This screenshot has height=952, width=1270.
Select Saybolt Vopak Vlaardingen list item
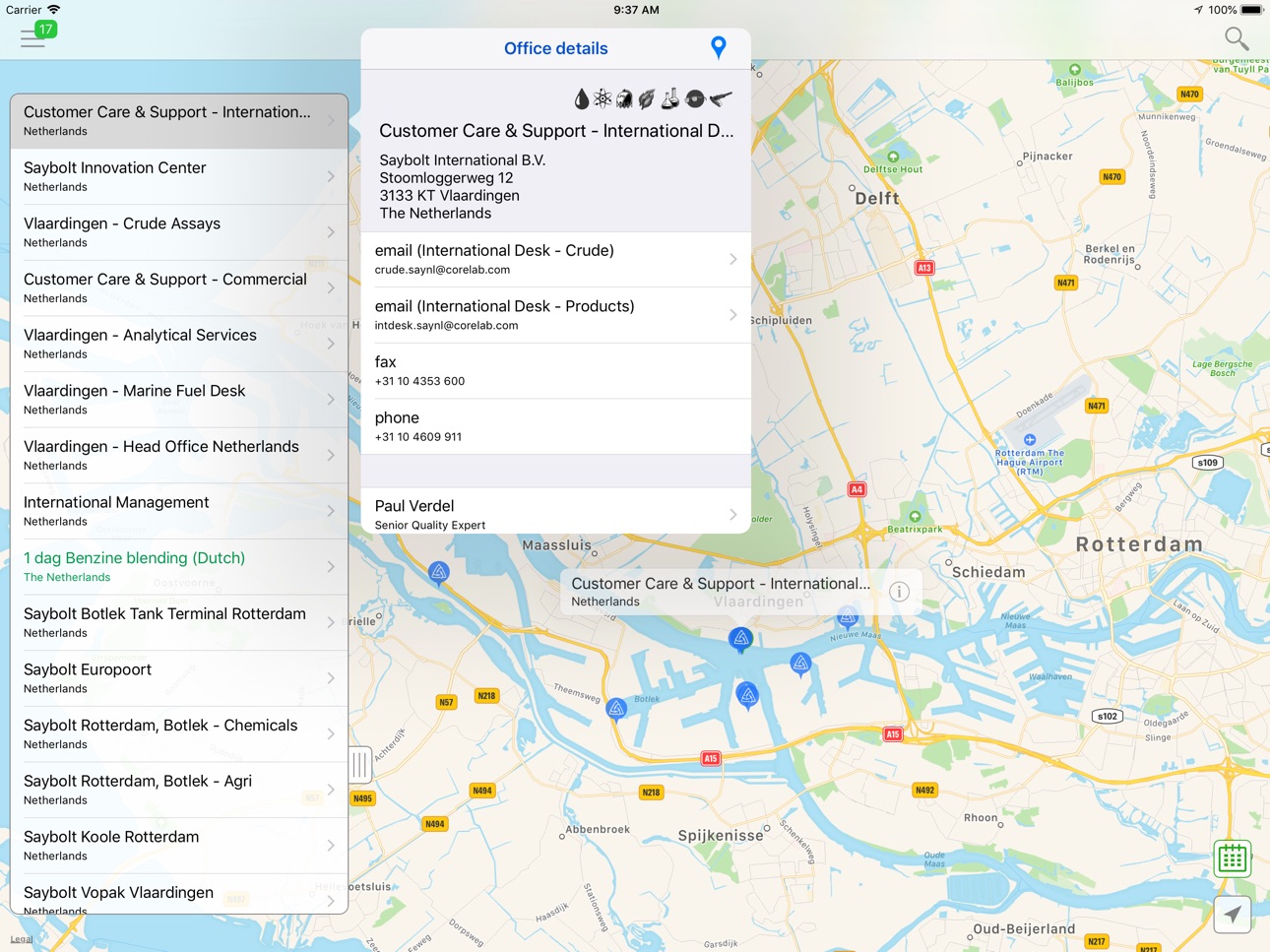coord(179,894)
